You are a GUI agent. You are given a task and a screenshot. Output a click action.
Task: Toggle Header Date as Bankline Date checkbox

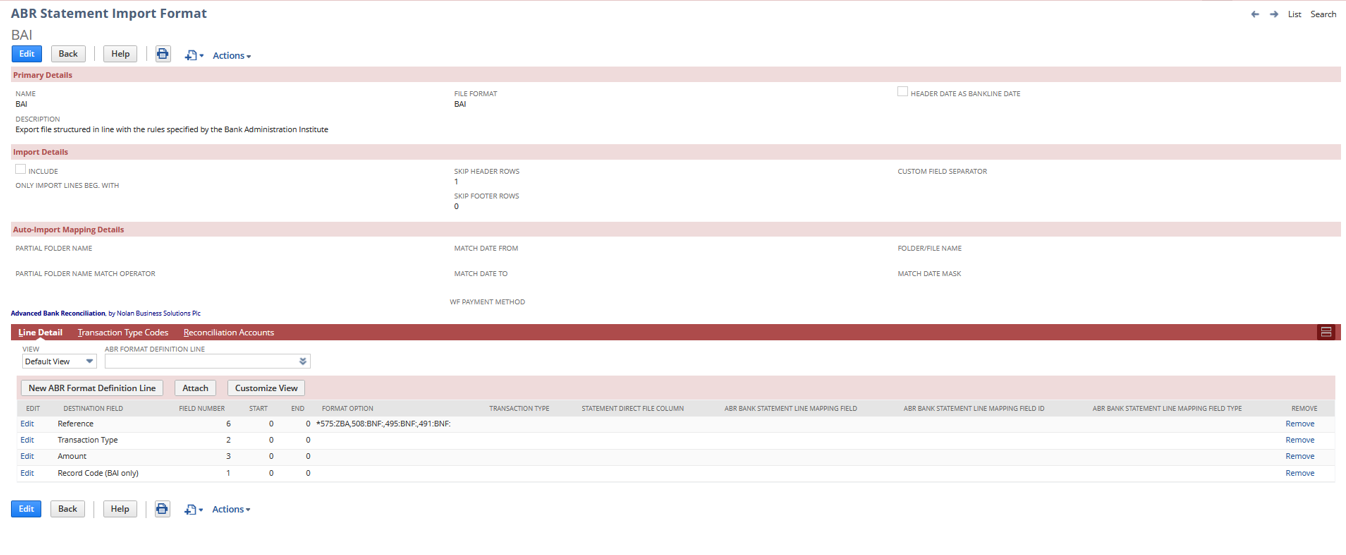902,92
